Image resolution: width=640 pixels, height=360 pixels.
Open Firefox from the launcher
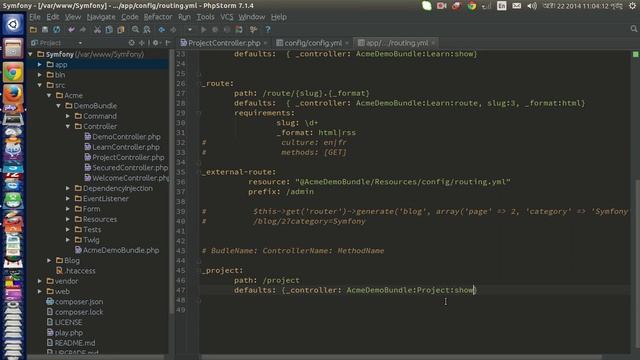[x=13, y=94]
